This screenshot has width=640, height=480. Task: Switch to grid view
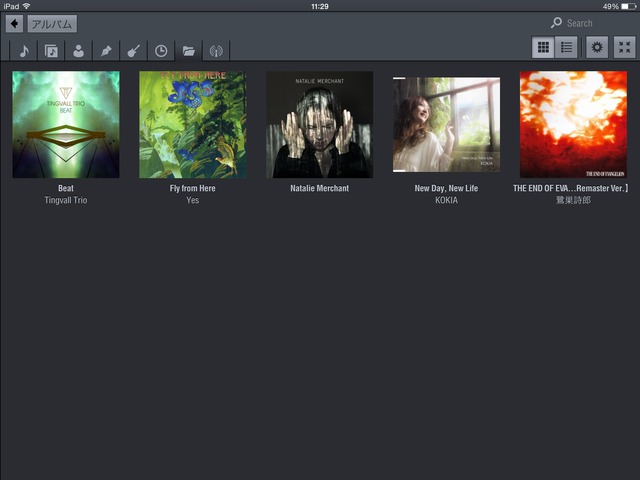click(x=543, y=47)
